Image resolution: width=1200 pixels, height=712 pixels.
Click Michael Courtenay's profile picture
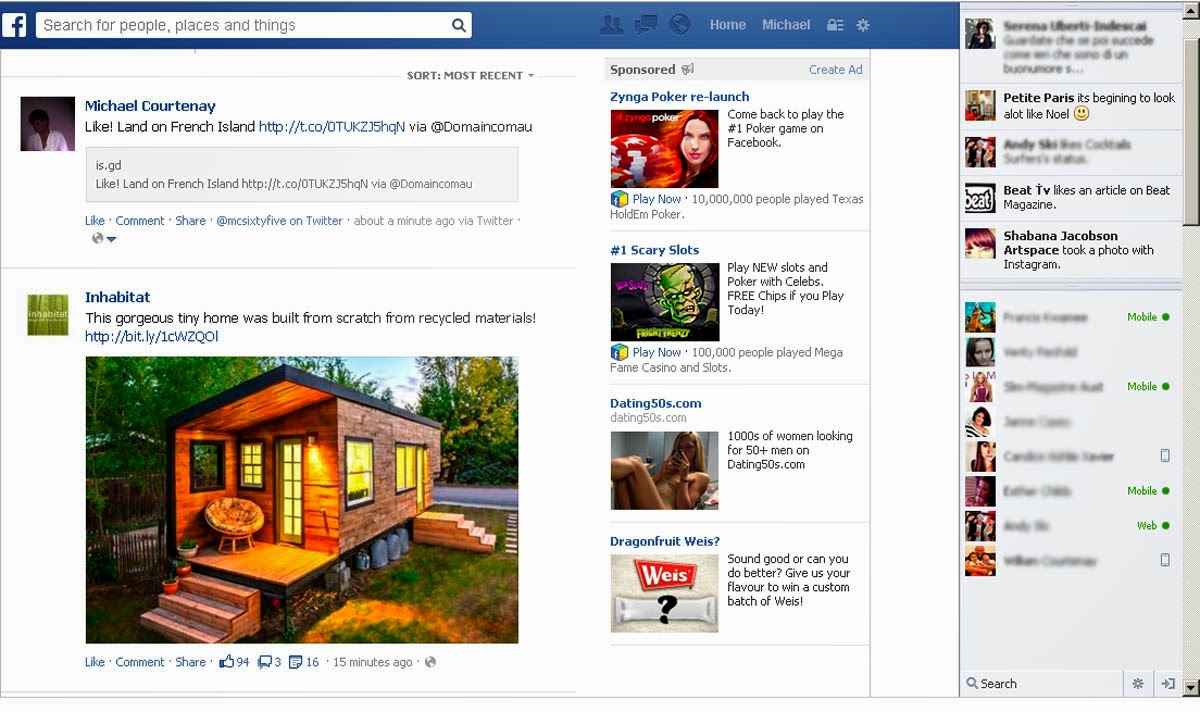click(48, 124)
